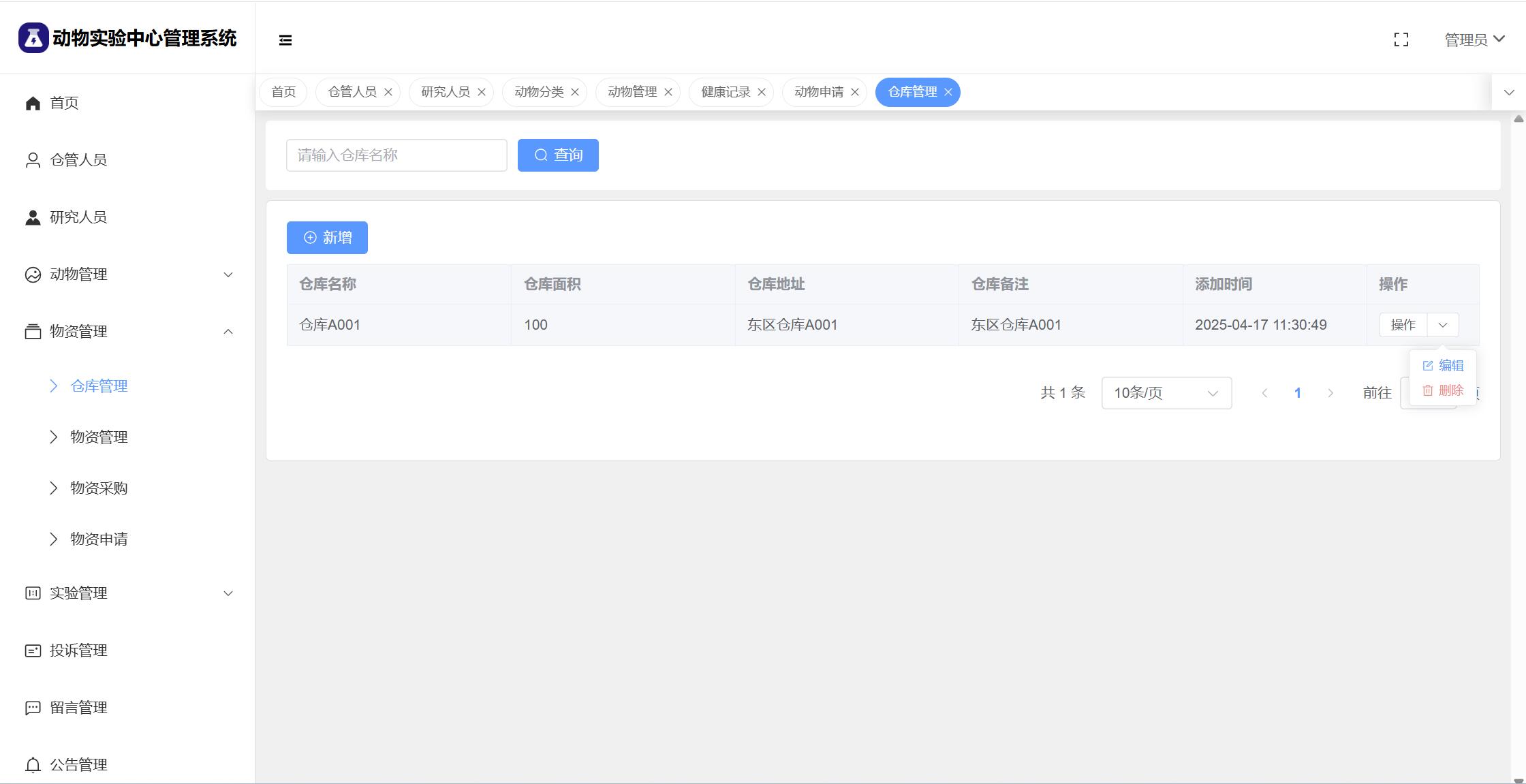The image size is (1526, 784).
Task: Close the 动物分类 tab
Action: (x=575, y=92)
